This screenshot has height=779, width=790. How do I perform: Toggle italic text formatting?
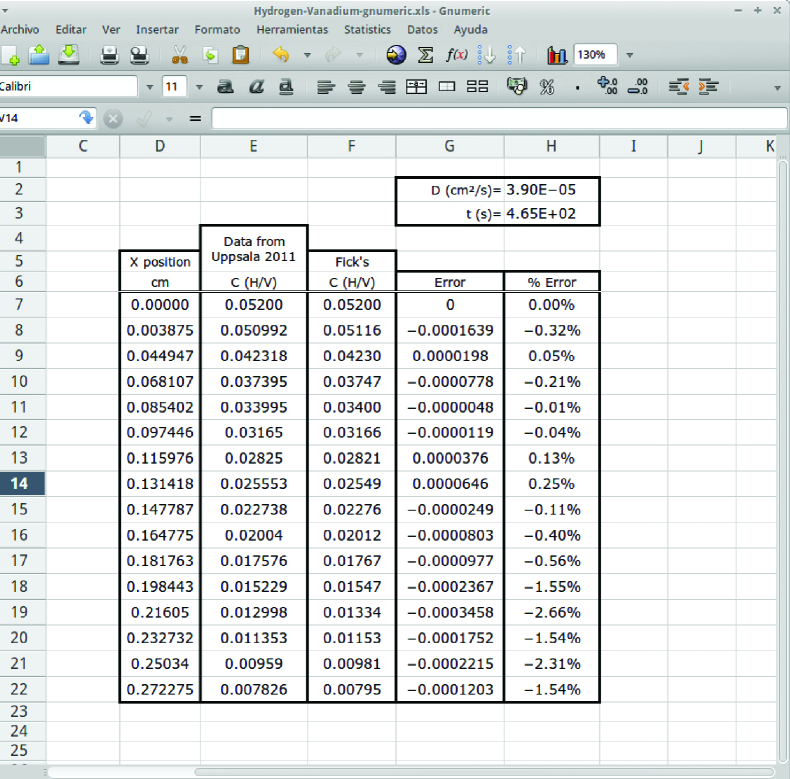click(x=256, y=87)
